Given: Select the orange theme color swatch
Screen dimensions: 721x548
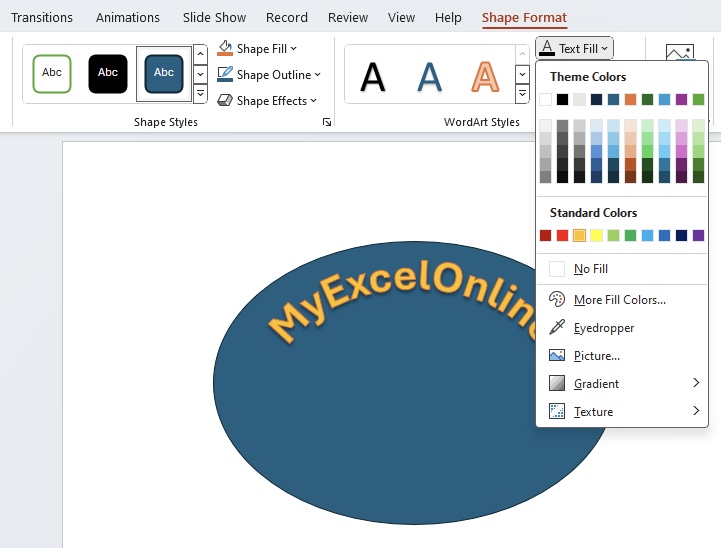Looking at the screenshot, I should click(x=630, y=99).
